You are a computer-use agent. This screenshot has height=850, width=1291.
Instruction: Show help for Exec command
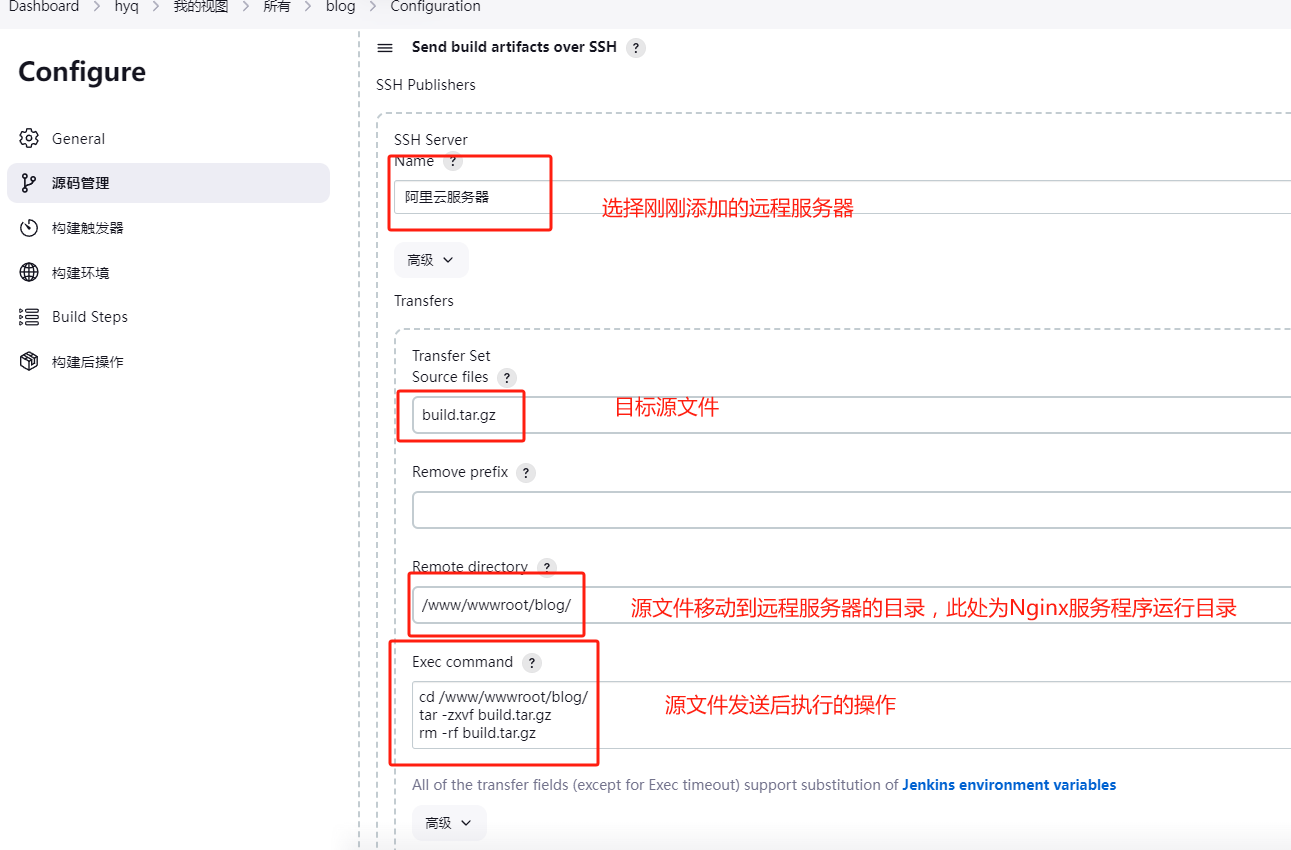(x=532, y=661)
